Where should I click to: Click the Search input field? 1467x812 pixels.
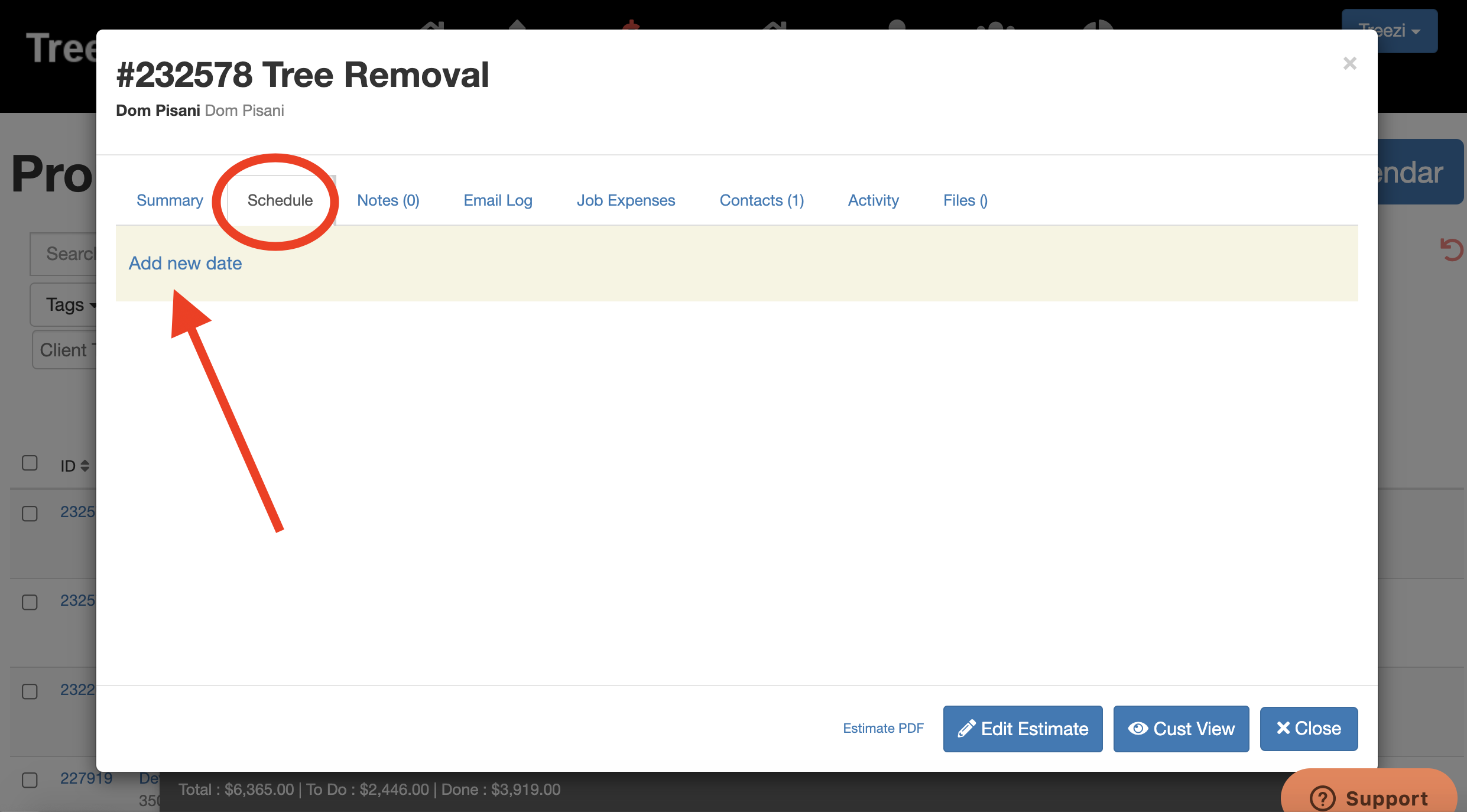point(65,254)
